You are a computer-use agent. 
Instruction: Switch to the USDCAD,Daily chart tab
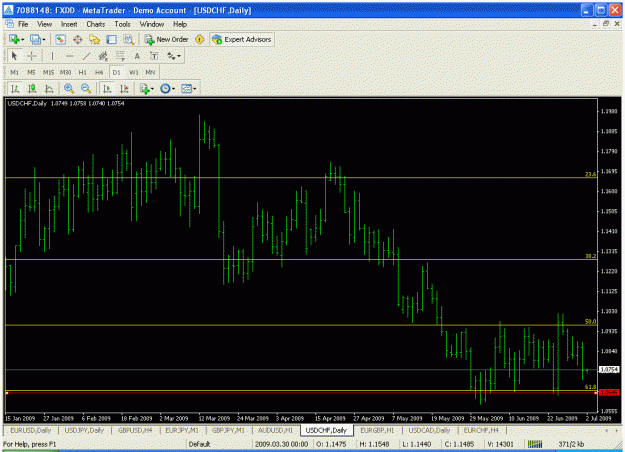pos(429,430)
